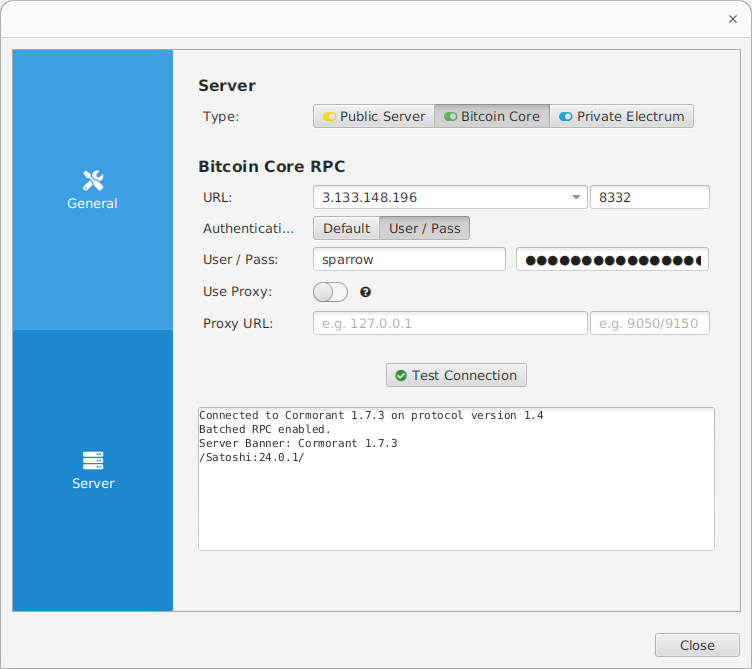The width and height of the screenshot is (752, 669).
Task: Click the yellow toggle icon on Public Server
Action: click(x=329, y=117)
